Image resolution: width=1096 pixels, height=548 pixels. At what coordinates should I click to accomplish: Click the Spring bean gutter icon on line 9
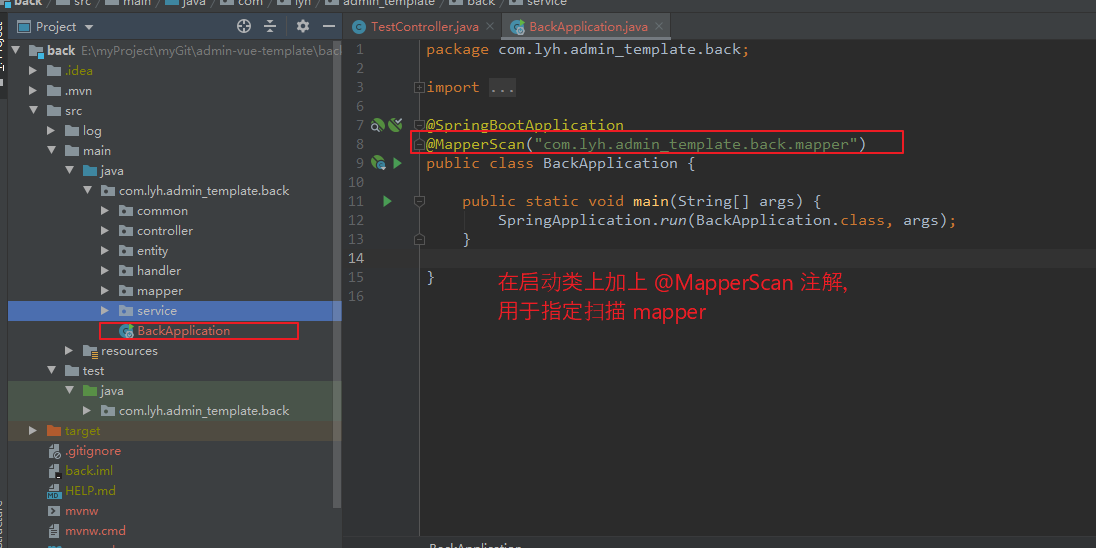tap(379, 163)
